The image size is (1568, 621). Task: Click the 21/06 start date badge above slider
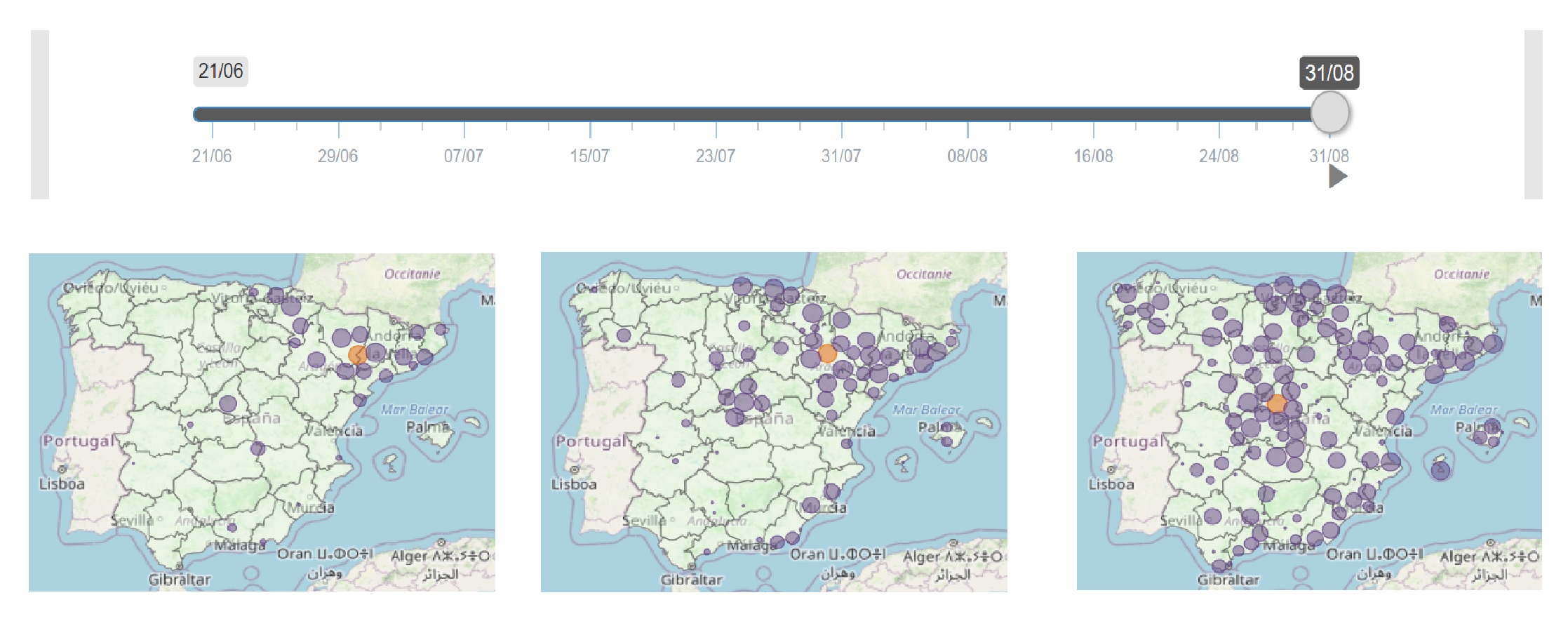tap(220, 72)
